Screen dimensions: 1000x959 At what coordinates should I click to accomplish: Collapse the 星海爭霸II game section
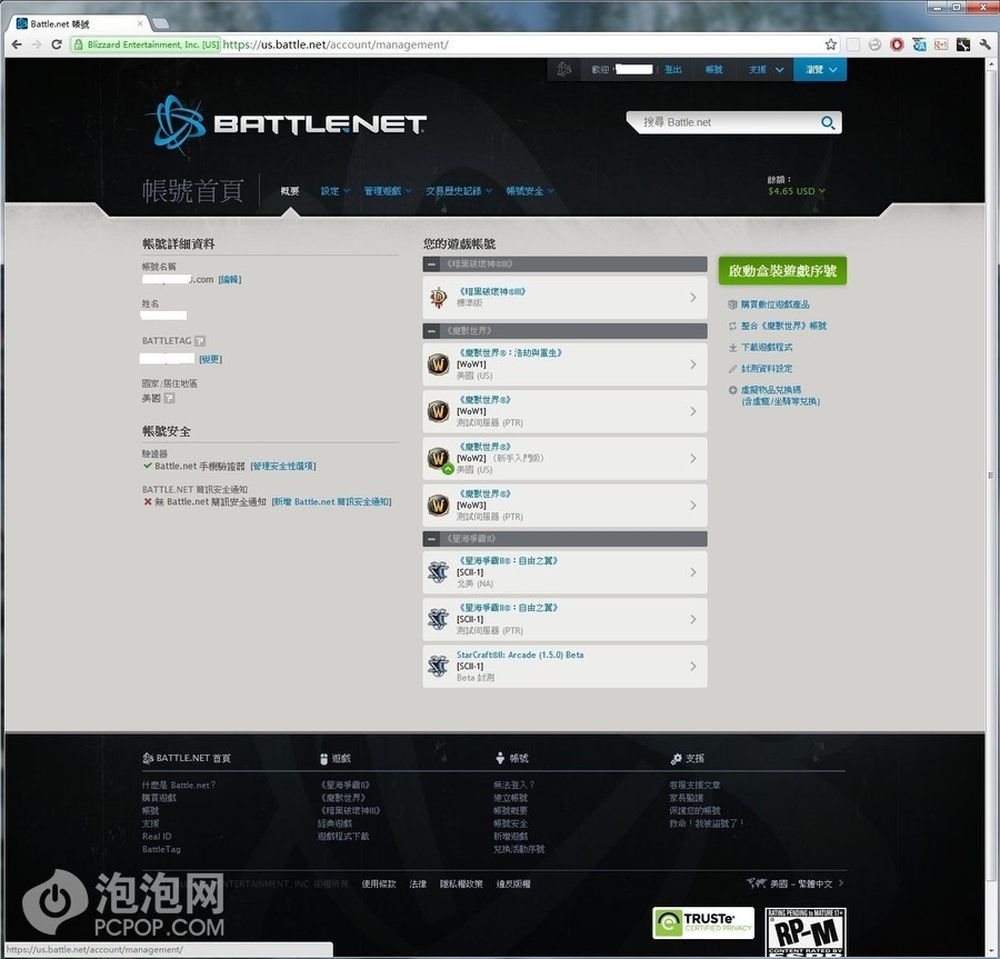pos(432,539)
